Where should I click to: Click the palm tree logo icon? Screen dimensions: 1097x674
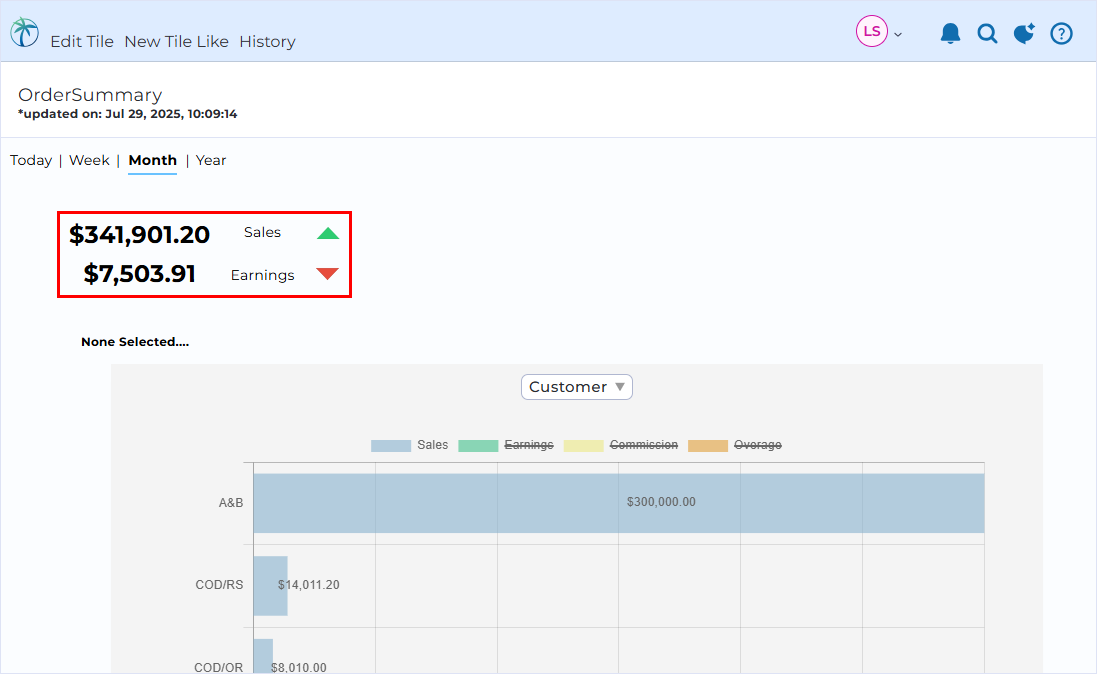(24, 32)
